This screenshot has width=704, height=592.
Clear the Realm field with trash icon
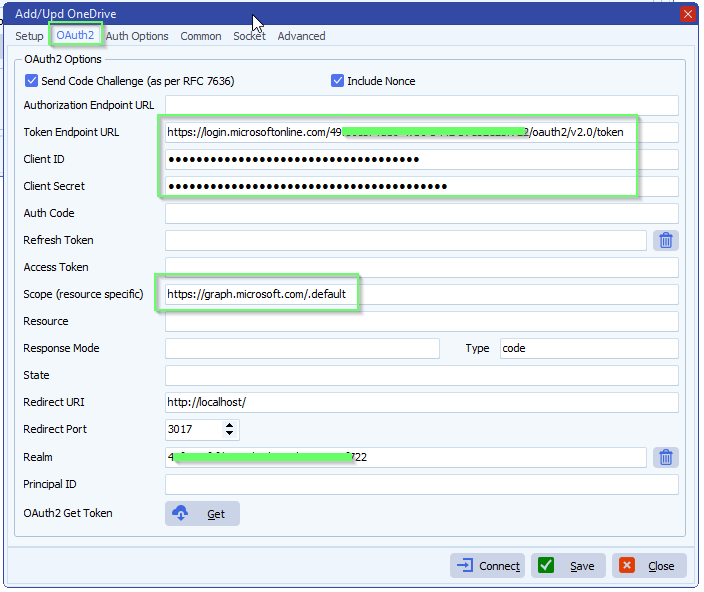[x=665, y=457]
